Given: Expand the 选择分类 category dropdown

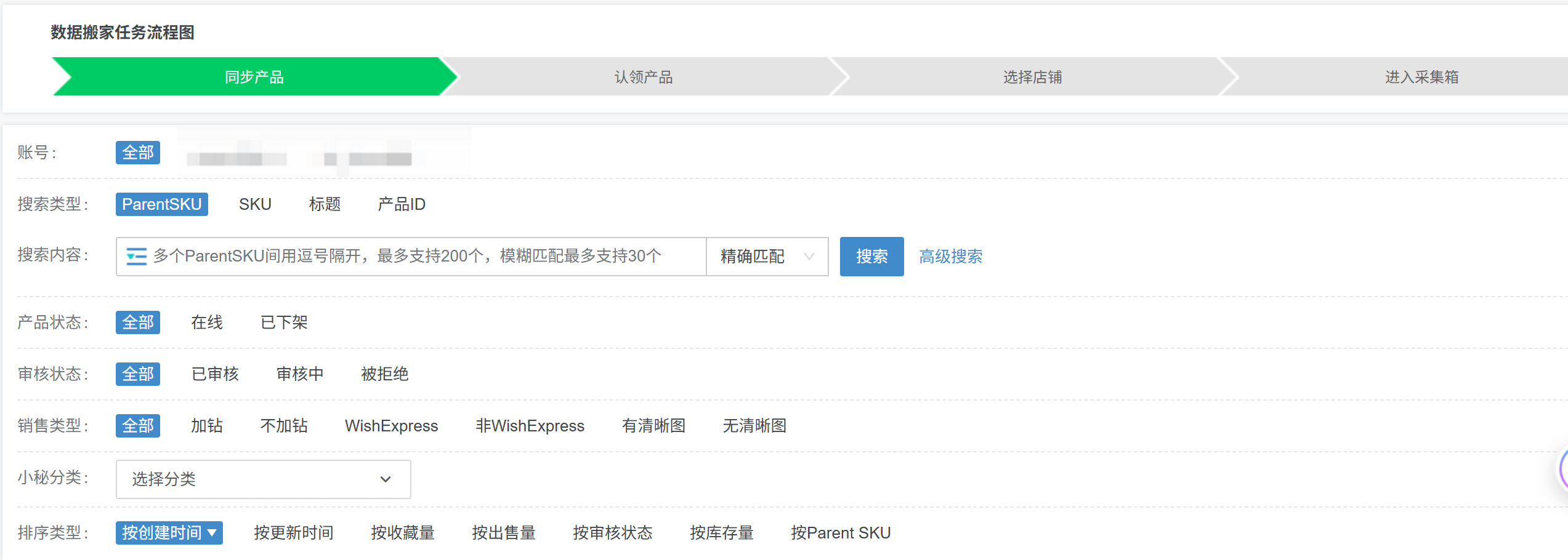Looking at the screenshot, I should pyautogui.click(x=263, y=479).
